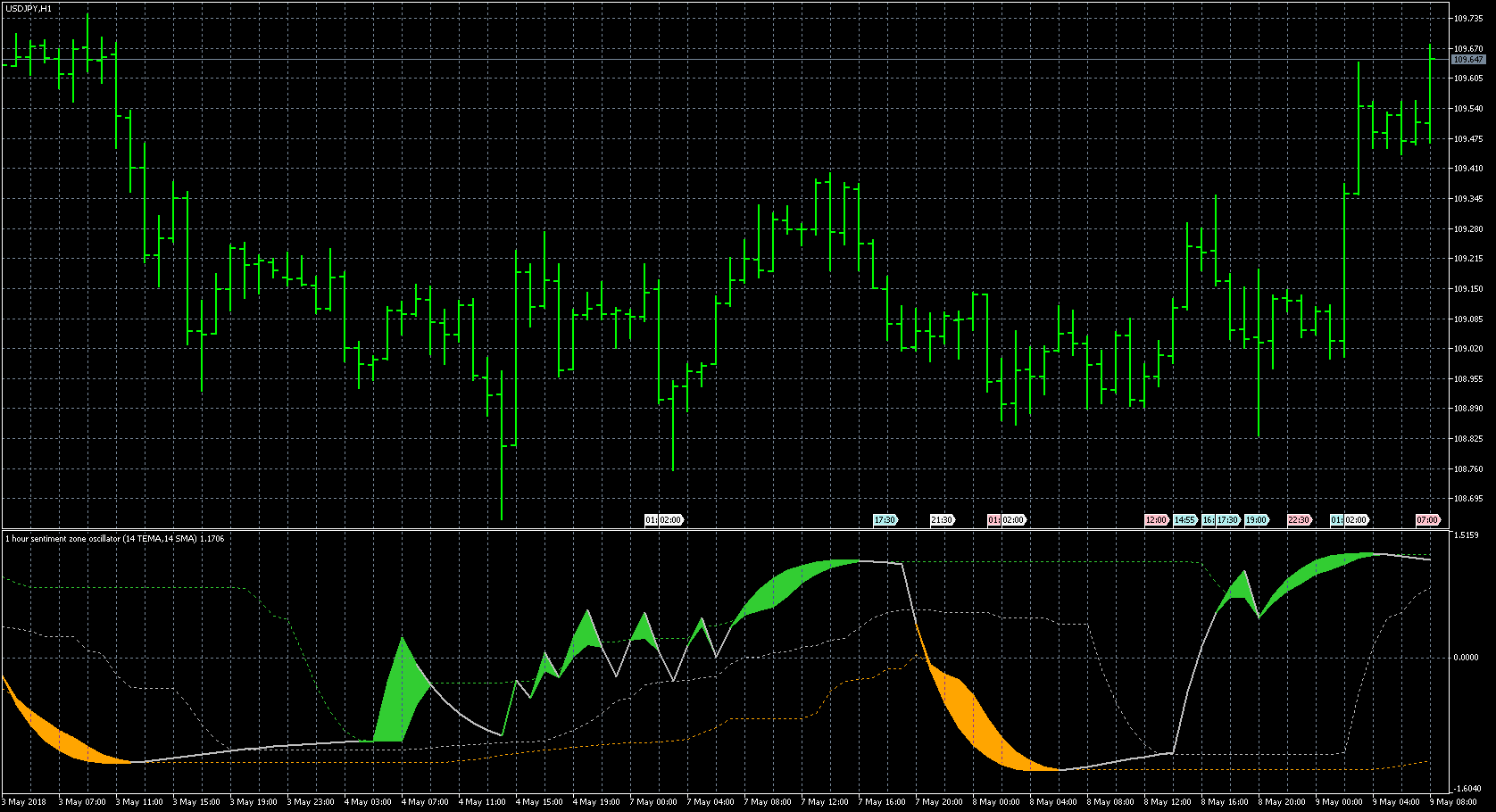Click the current price tag 109.647
The height and width of the screenshot is (812, 1496).
[x=1468, y=60]
